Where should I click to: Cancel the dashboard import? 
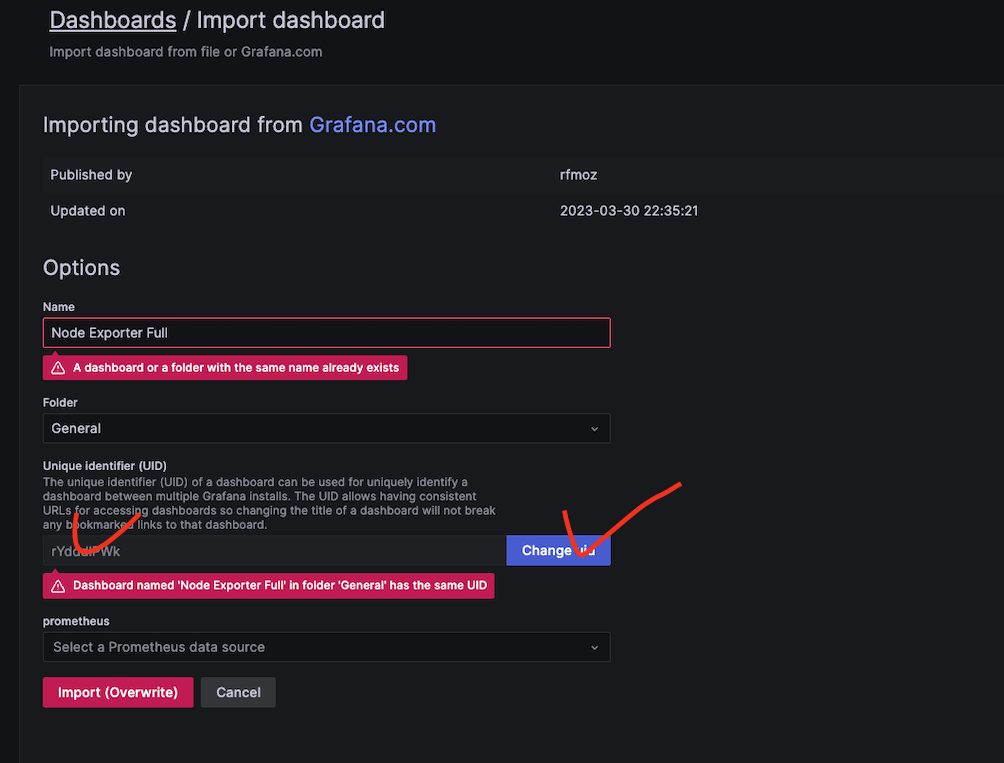tap(238, 693)
